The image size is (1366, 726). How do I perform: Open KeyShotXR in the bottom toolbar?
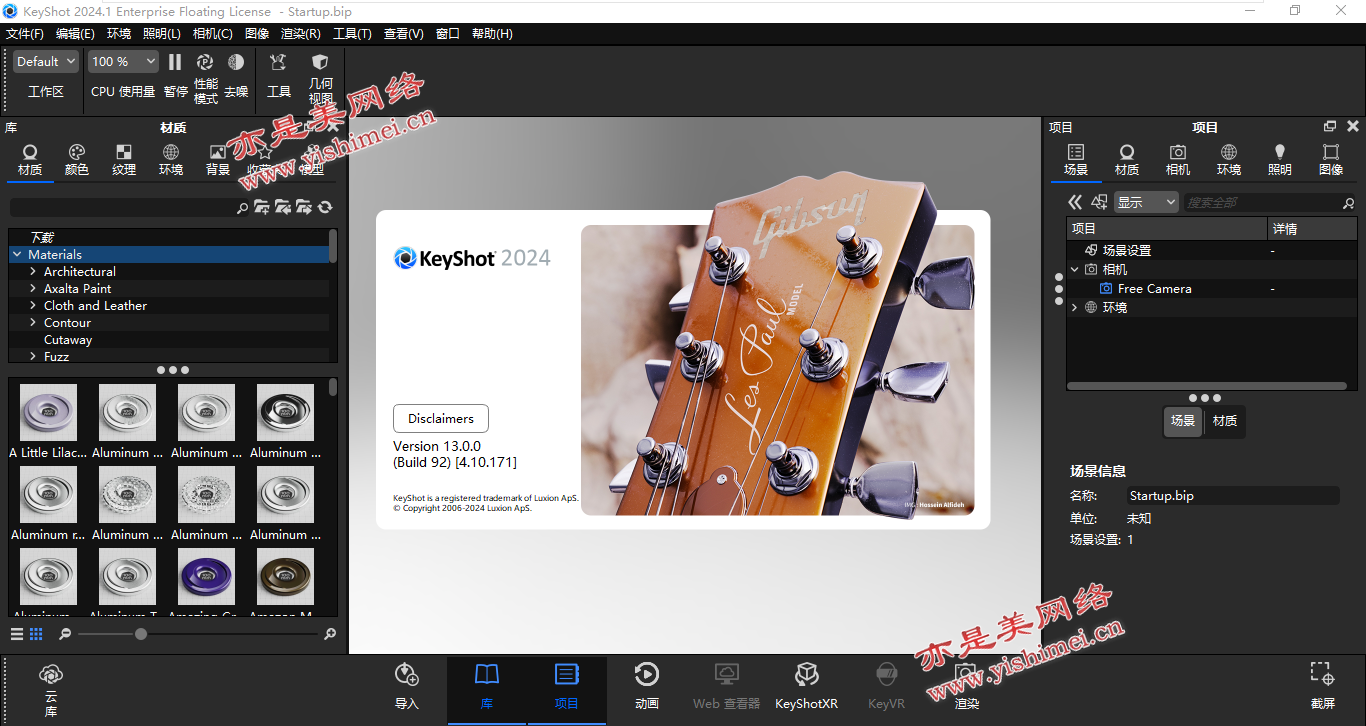tap(806, 686)
